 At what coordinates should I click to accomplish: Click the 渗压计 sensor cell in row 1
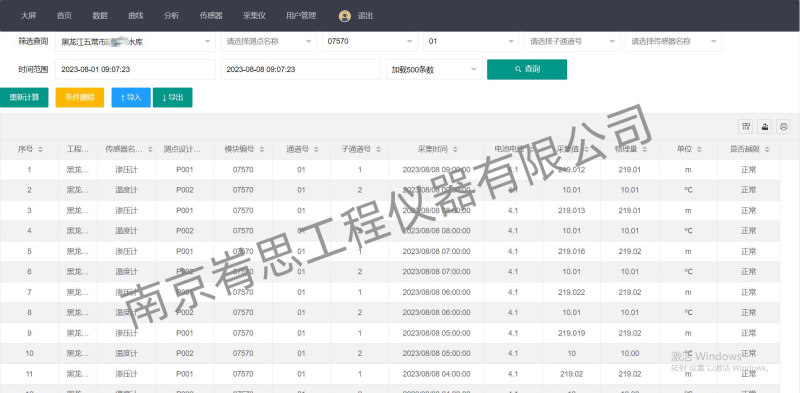127,169
